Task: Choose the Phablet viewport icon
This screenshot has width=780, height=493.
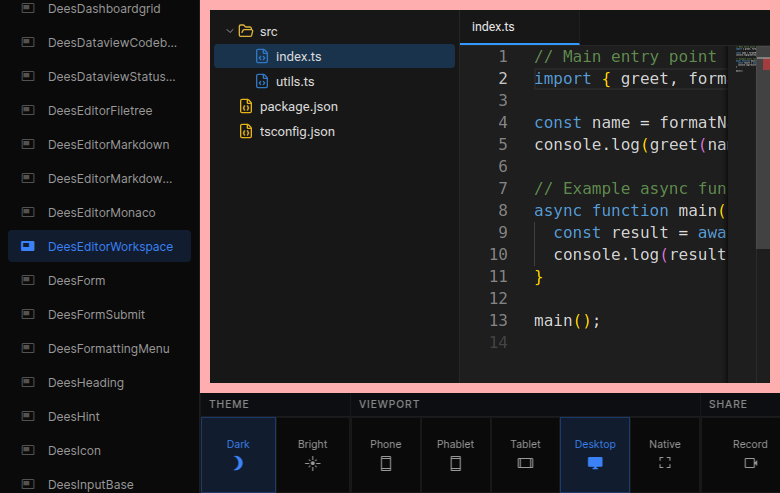Action: pyautogui.click(x=455, y=463)
